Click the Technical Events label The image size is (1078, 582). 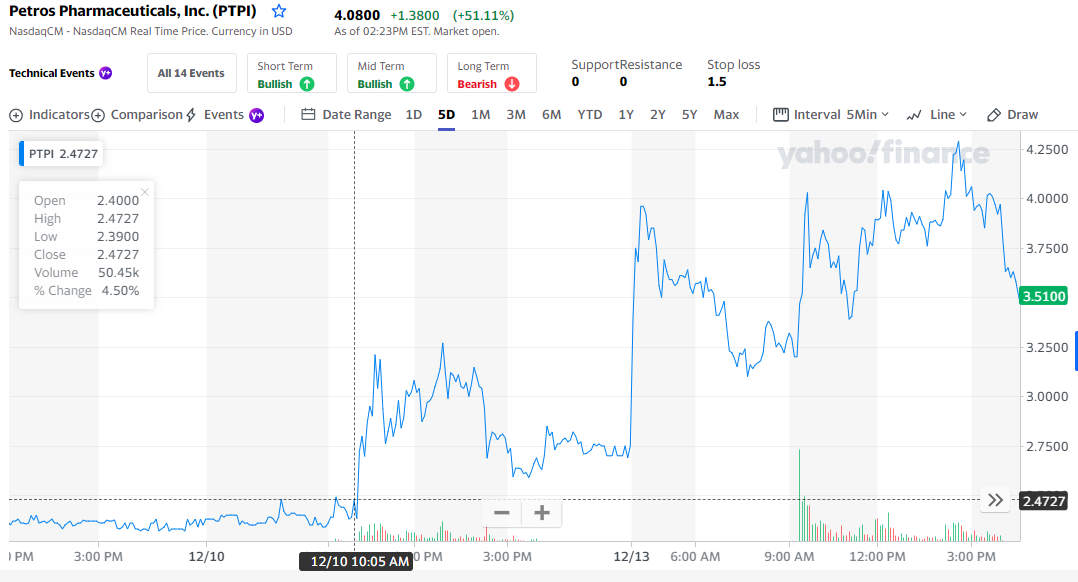click(52, 73)
